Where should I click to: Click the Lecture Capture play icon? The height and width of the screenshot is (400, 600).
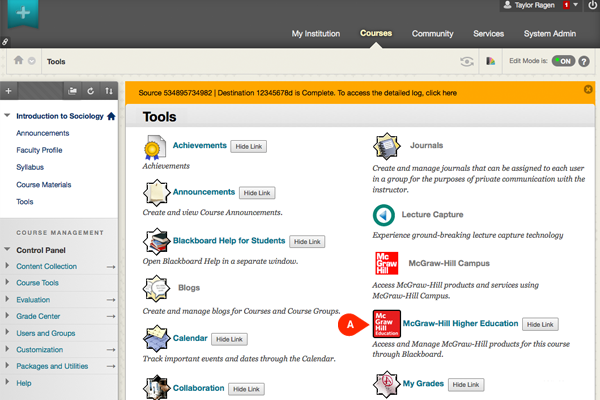tap(384, 215)
